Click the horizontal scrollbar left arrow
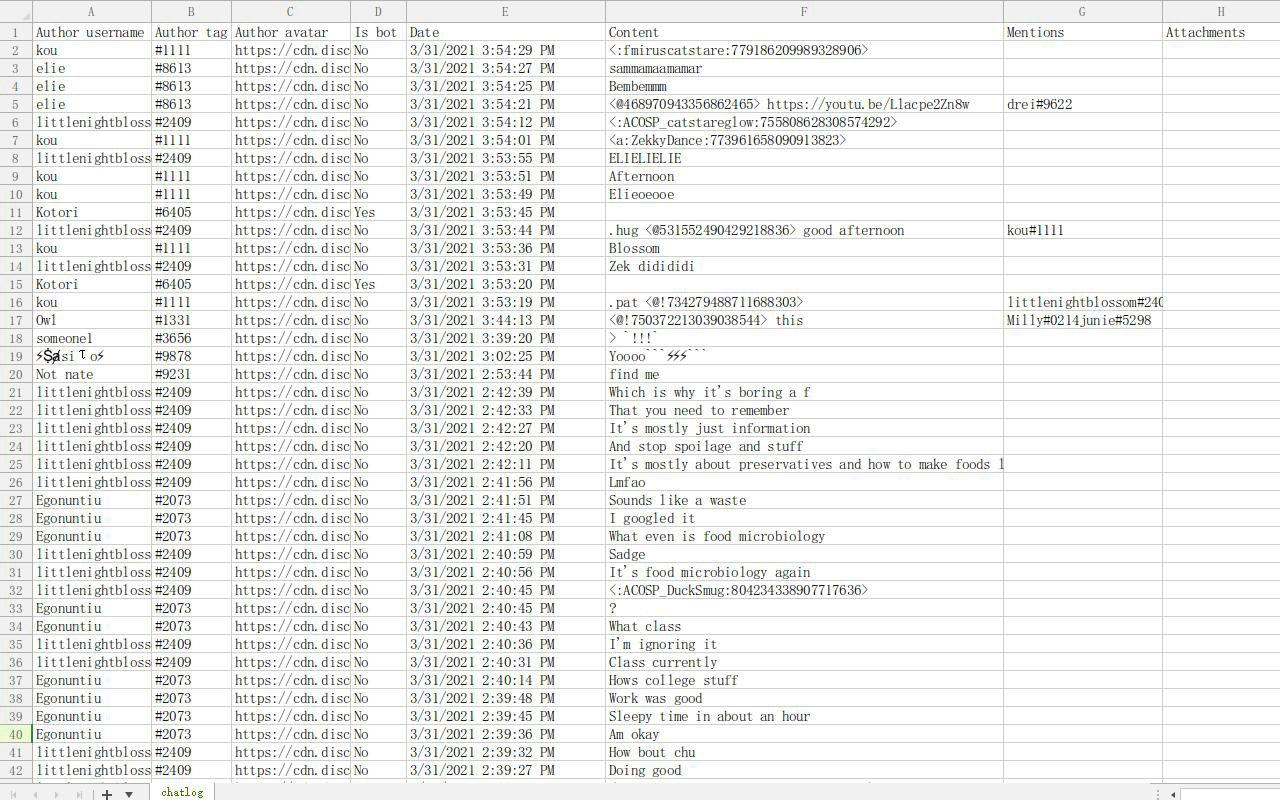The height and width of the screenshot is (800, 1280). pos(1172,794)
